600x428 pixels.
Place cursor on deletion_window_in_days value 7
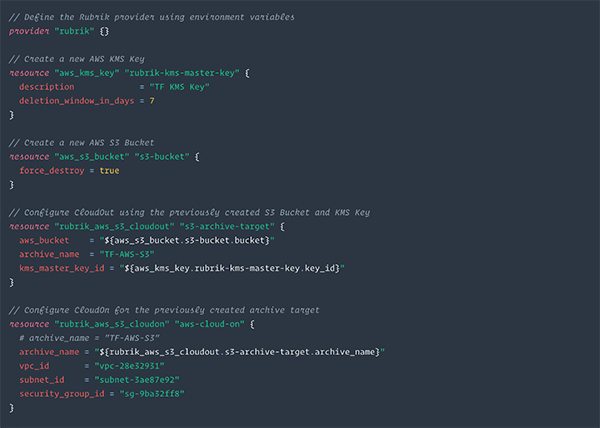tap(152, 101)
